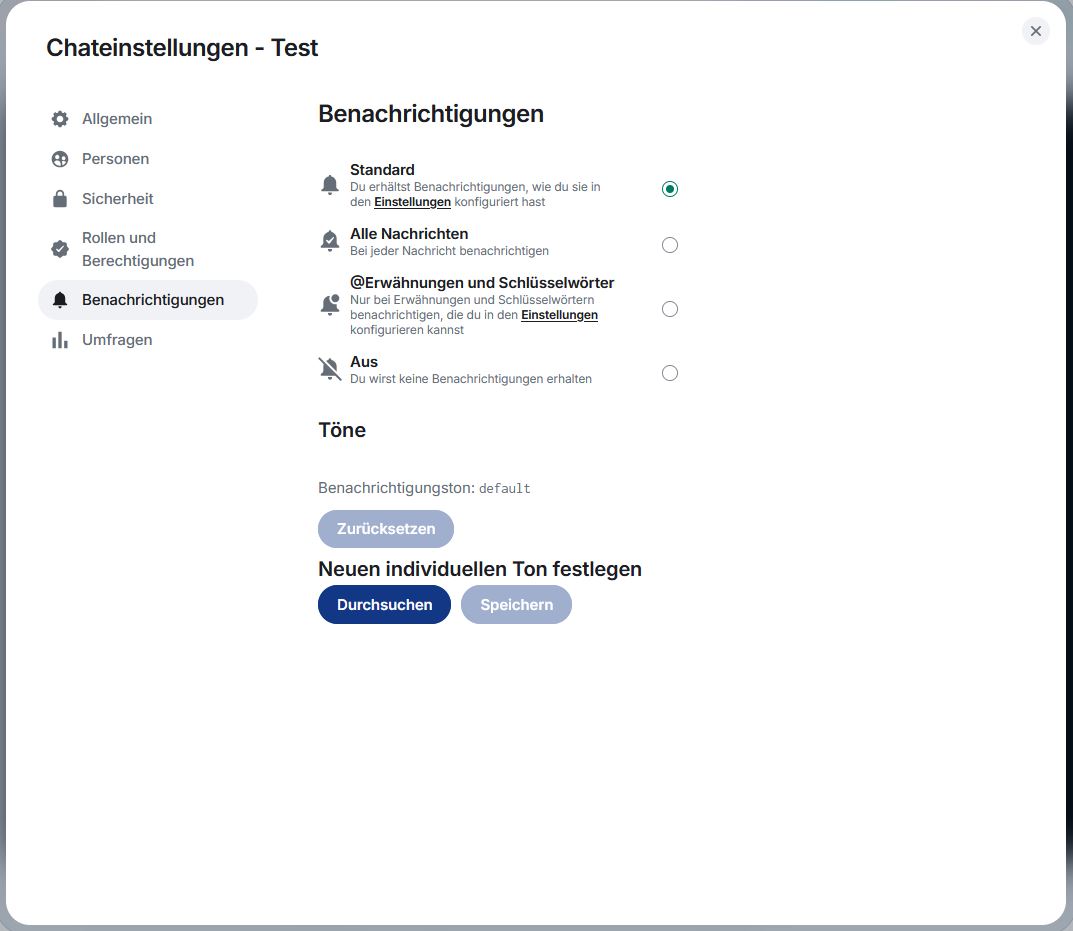
Task: Select the Standard notification radio button
Action: [670, 189]
